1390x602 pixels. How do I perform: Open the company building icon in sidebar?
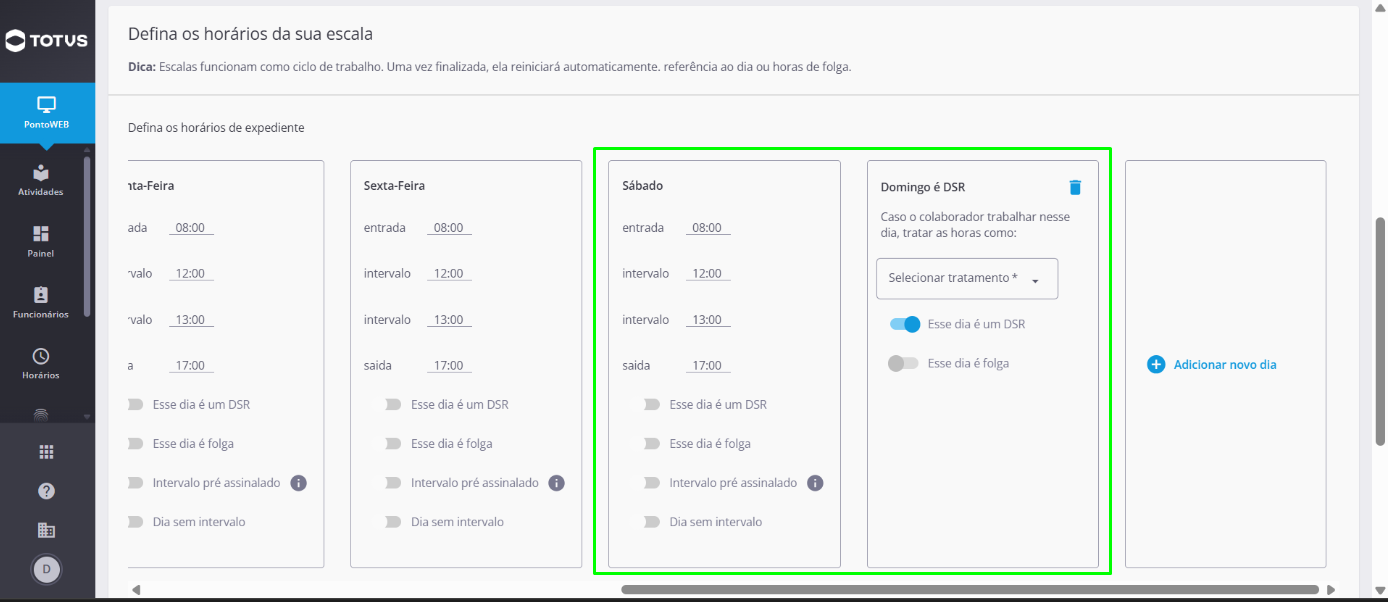point(46,530)
